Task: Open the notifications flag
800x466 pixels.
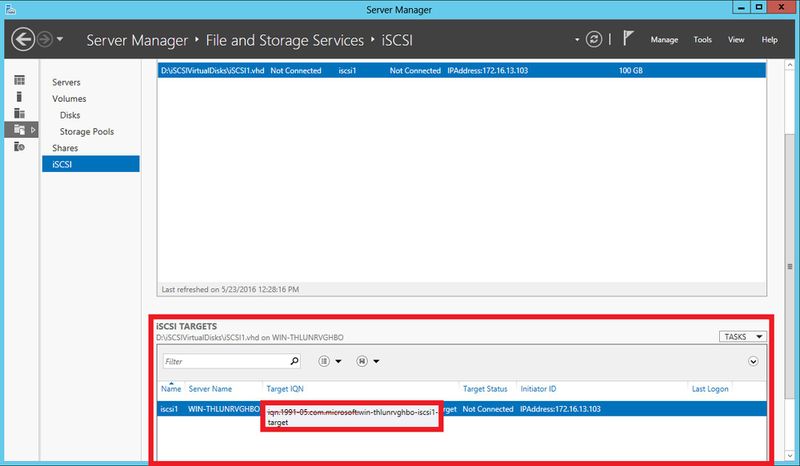Action: (628, 40)
